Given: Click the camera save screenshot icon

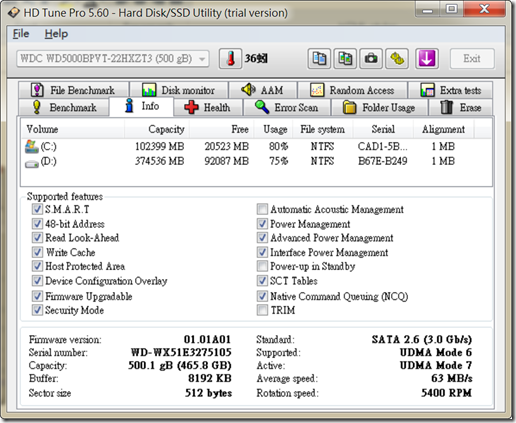Looking at the screenshot, I should (371, 59).
